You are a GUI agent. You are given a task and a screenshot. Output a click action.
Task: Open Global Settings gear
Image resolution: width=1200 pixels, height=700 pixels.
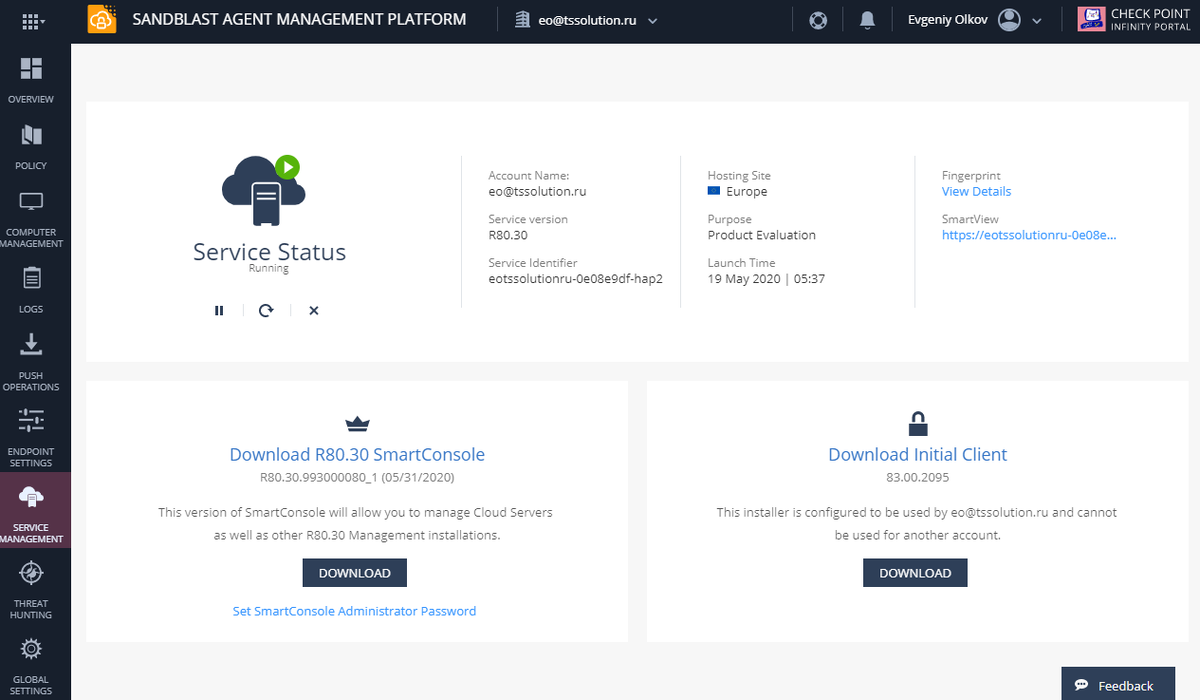click(31, 649)
